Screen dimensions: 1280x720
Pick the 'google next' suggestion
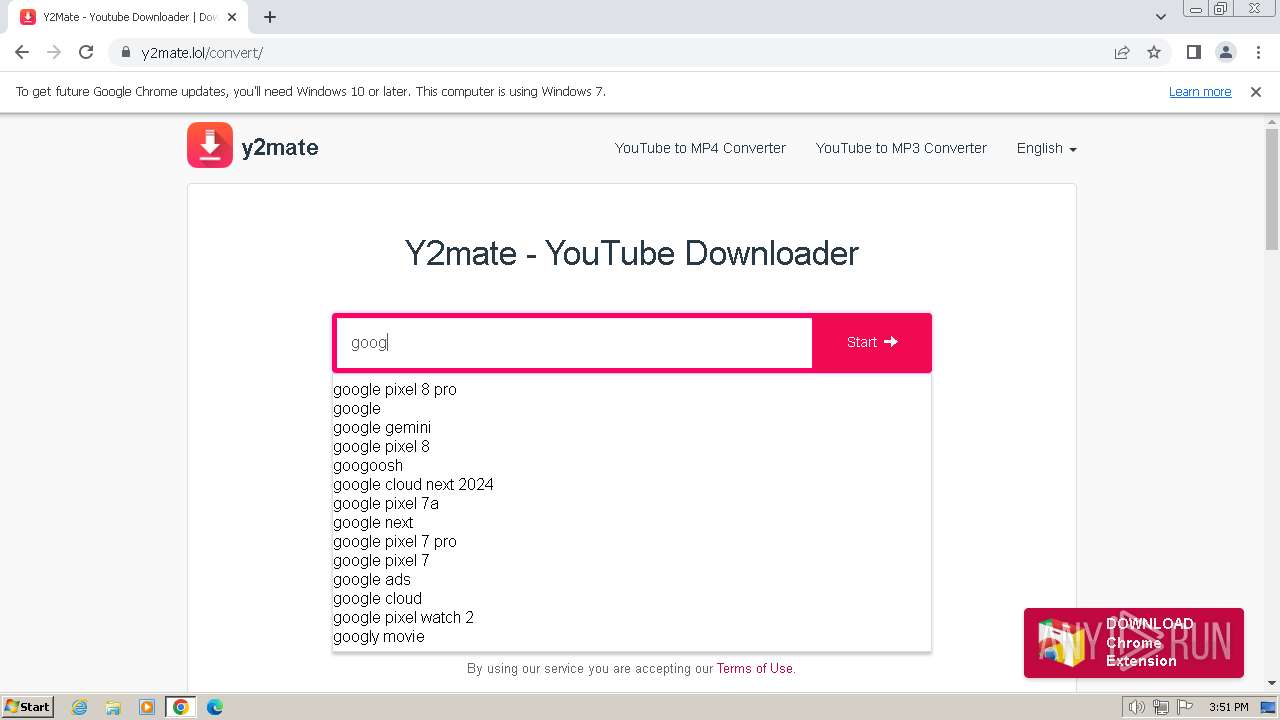point(373,522)
